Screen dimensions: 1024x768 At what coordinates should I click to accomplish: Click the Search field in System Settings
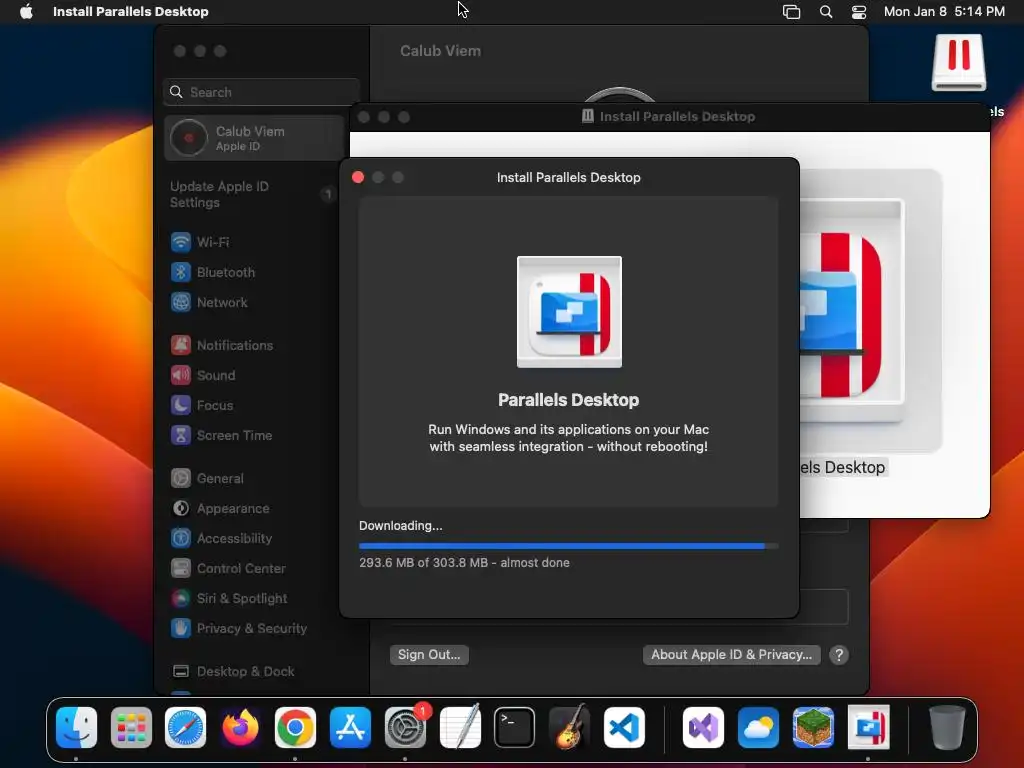(x=261, y=92)
